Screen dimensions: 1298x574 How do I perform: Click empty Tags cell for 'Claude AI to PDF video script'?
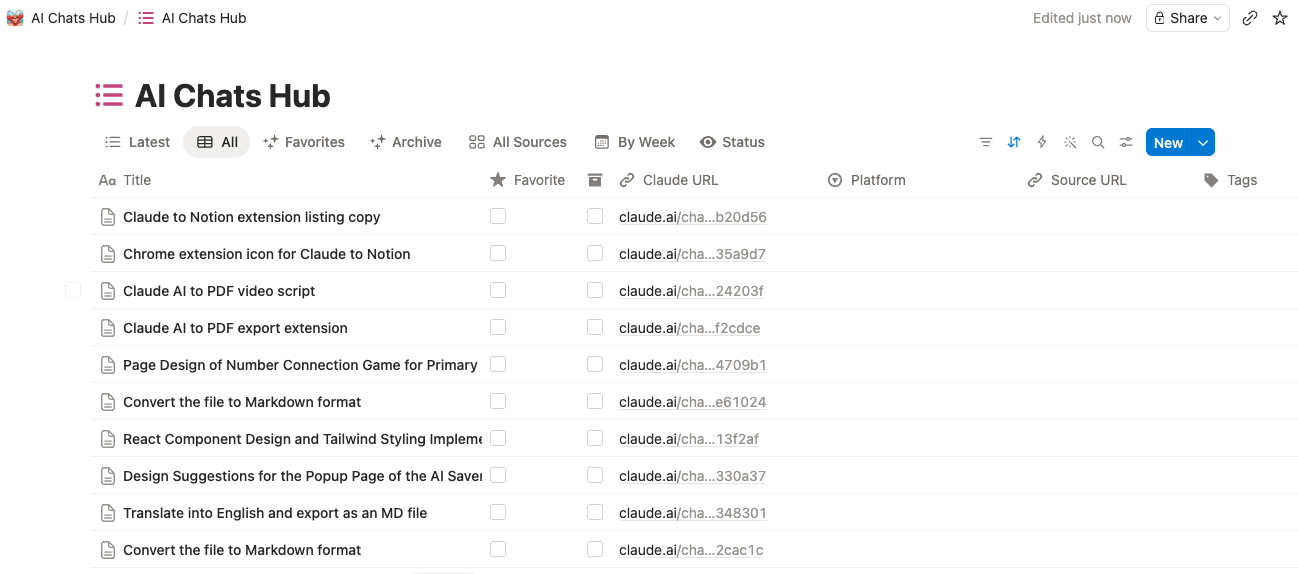(1246, 291)
